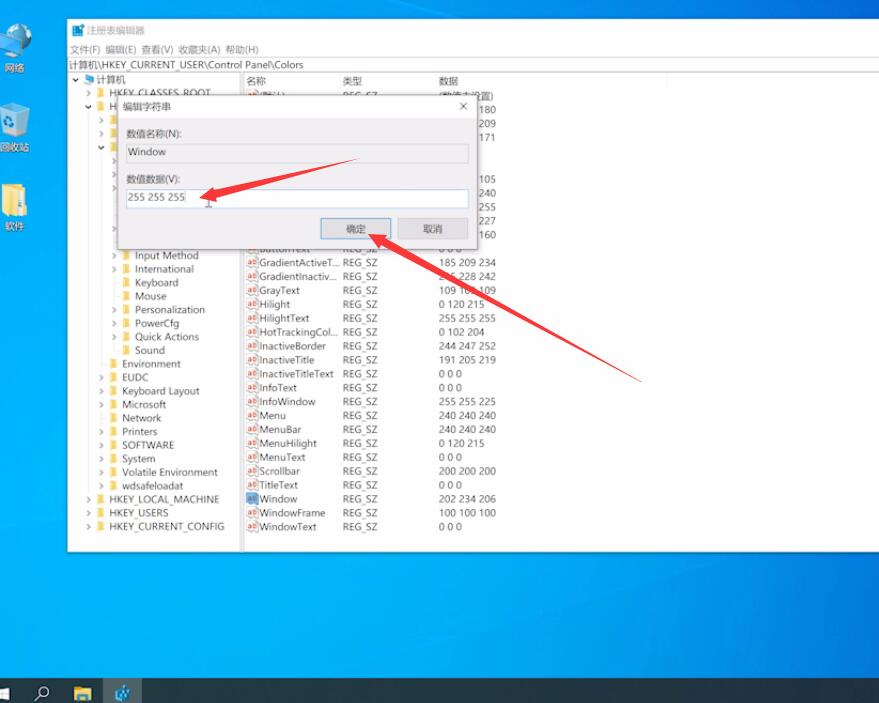
Task: Click the WindowText value string icon
Action: pyautogui.click(x=252, y=527)
